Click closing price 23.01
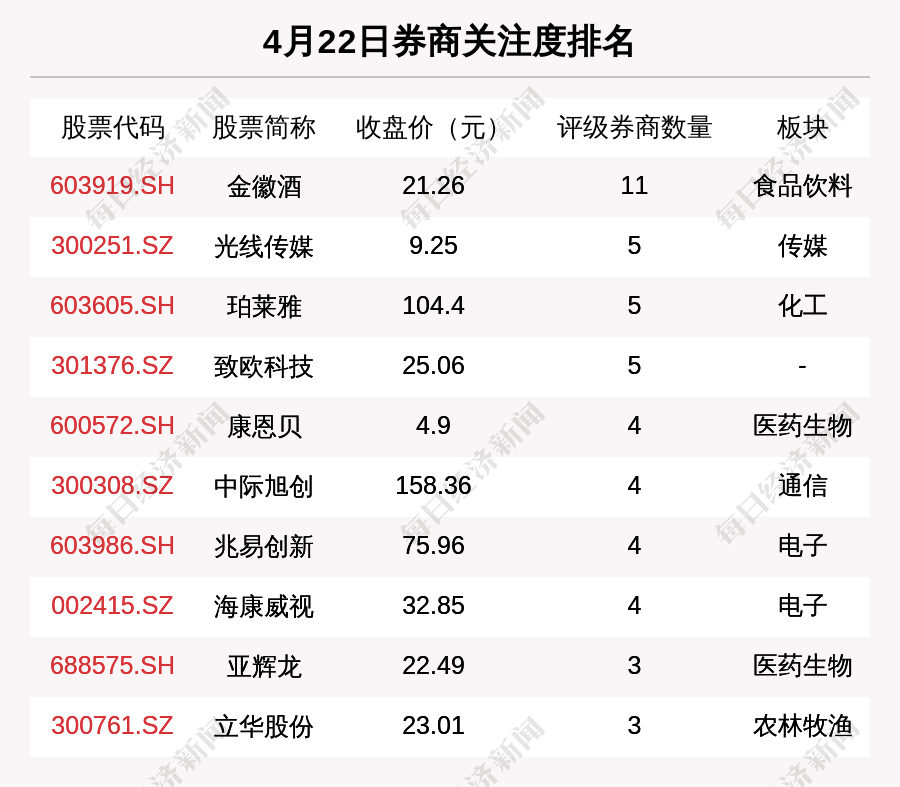The image size is (900, 787). [433, 726]
